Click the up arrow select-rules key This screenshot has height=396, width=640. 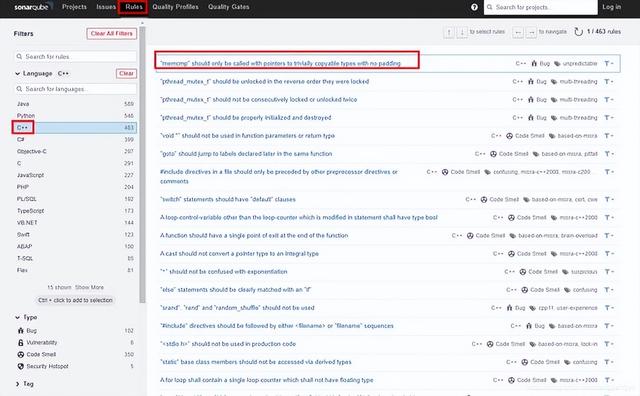(x=449, y=32)
